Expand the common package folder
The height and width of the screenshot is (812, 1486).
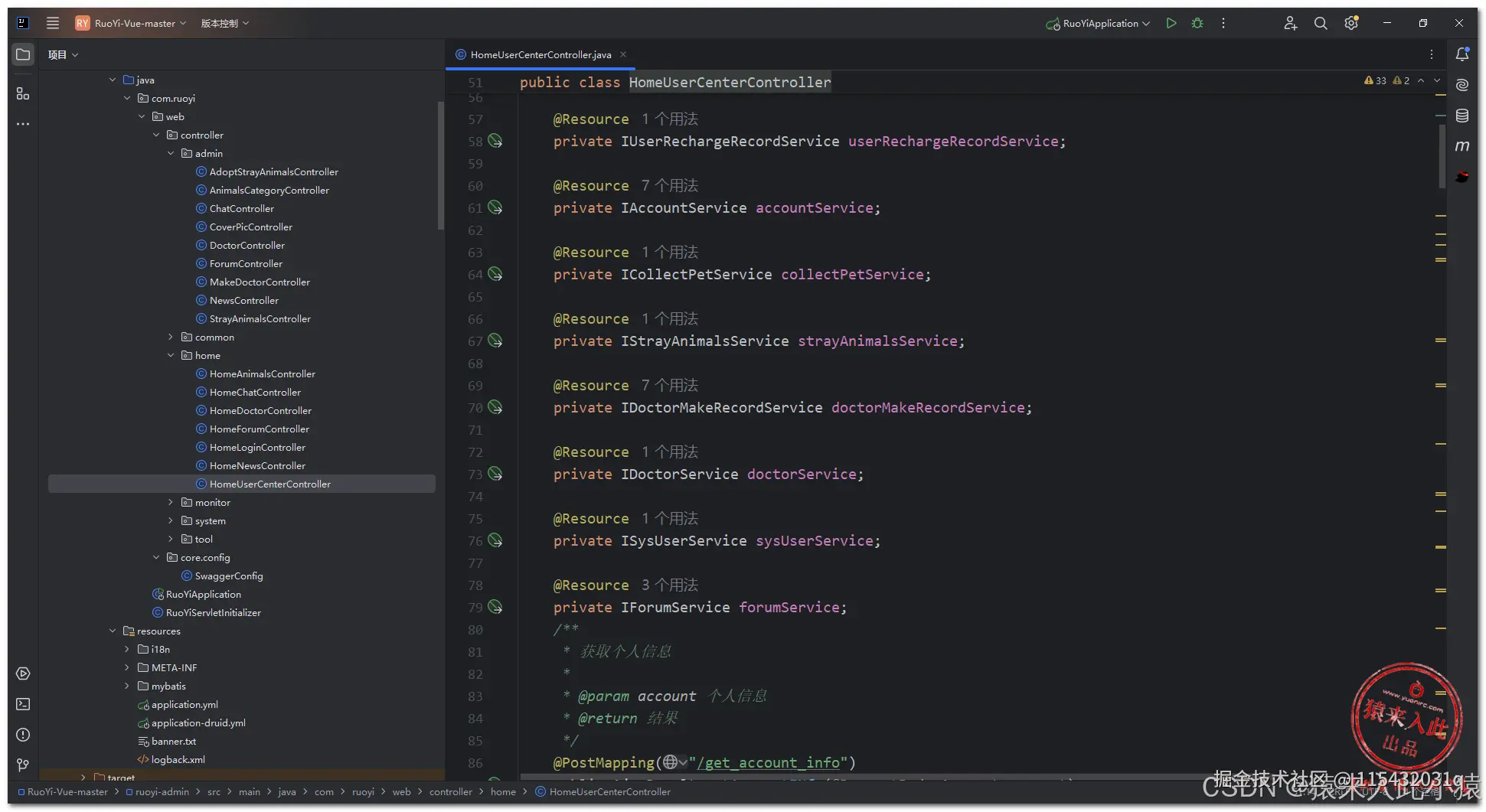point(171,337)
